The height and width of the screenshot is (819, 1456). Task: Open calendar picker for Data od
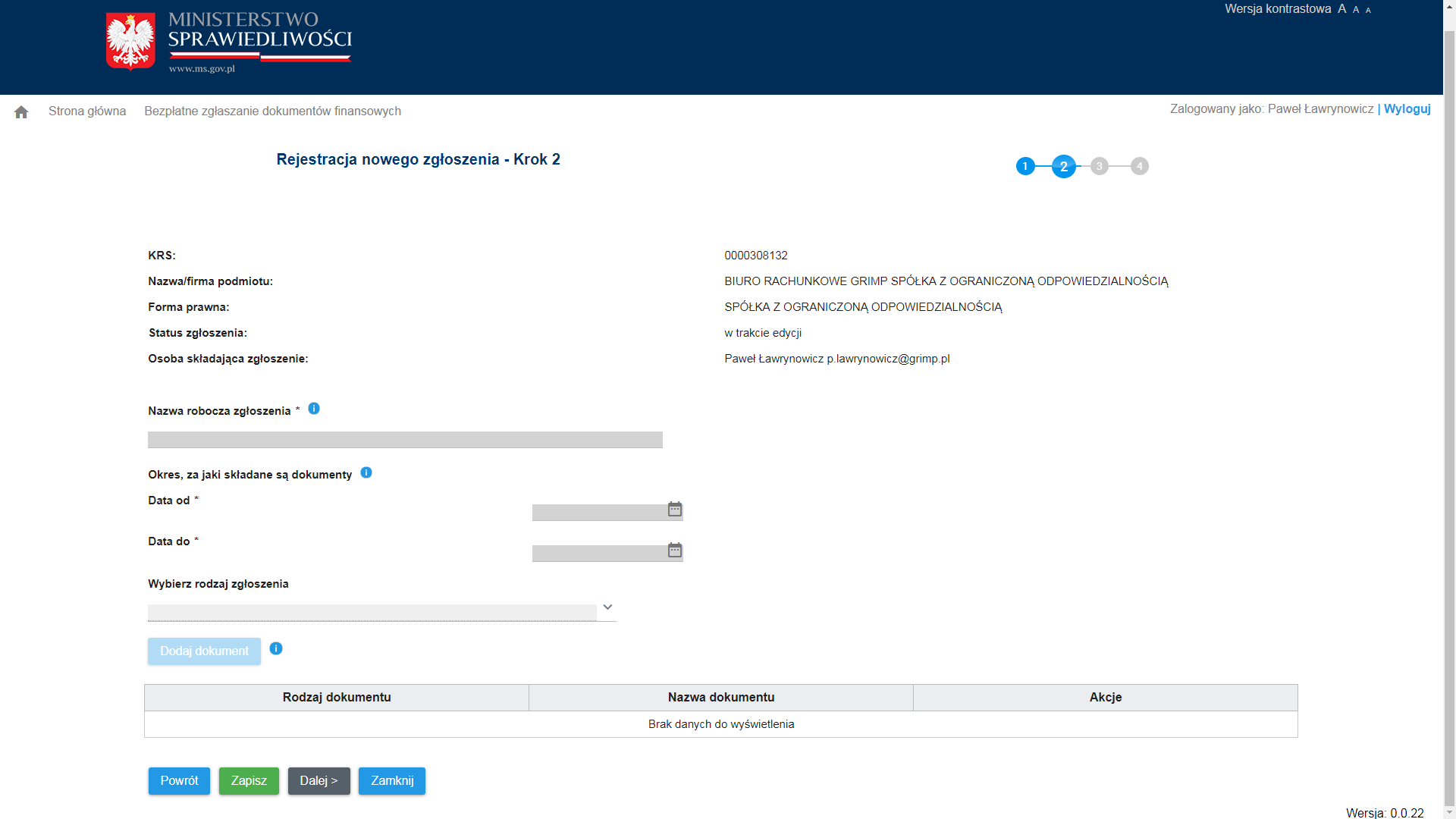tap(675, 509)
